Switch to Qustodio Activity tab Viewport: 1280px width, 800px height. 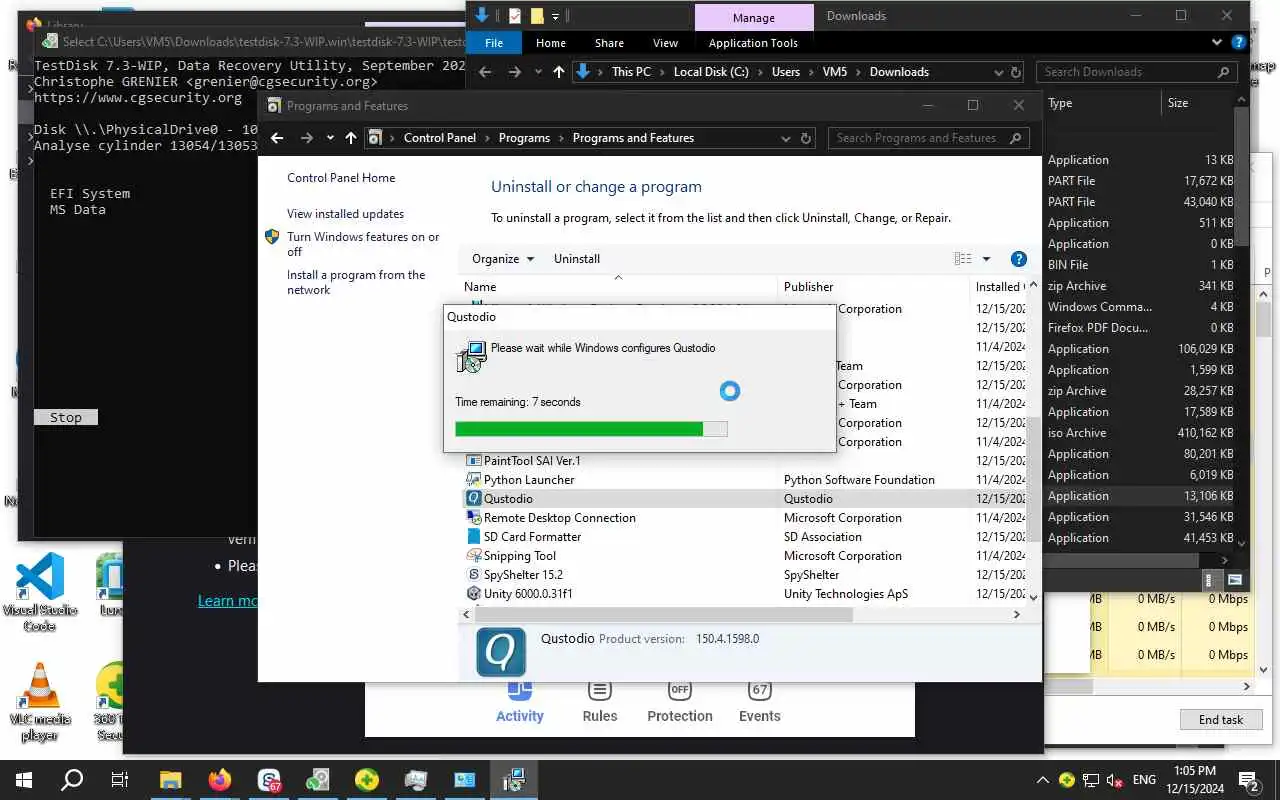(x=520, y=702)
